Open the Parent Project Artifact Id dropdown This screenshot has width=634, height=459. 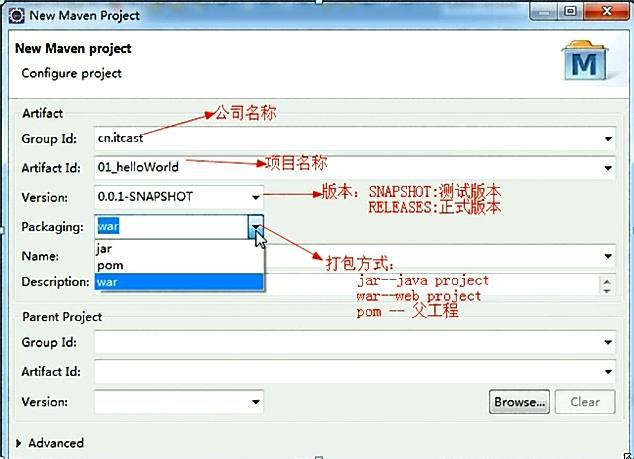[x=608, y=372]
